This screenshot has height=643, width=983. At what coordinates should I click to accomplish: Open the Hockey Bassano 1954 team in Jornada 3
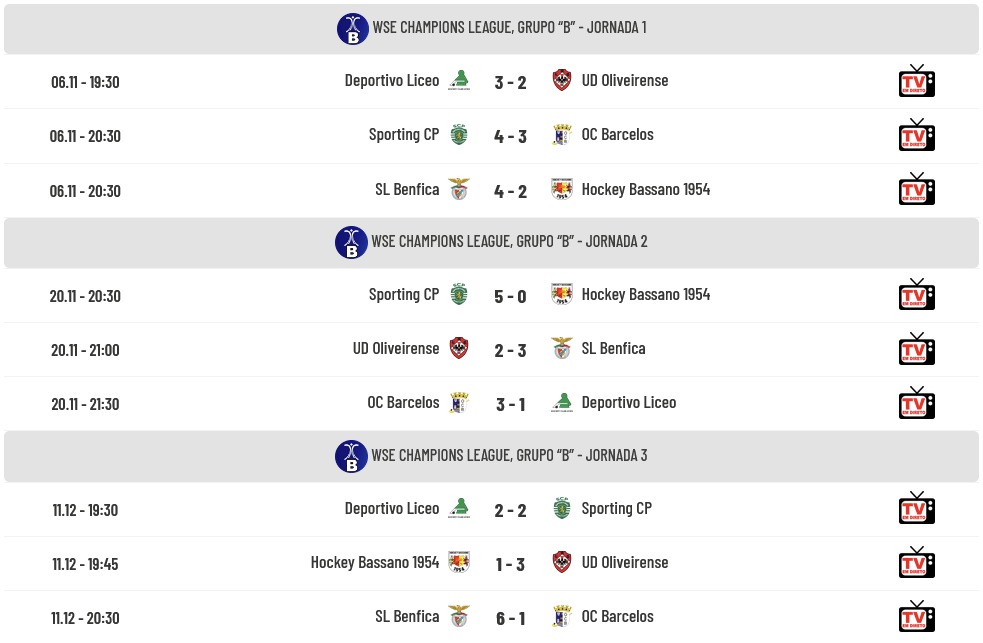click(375, 563)
